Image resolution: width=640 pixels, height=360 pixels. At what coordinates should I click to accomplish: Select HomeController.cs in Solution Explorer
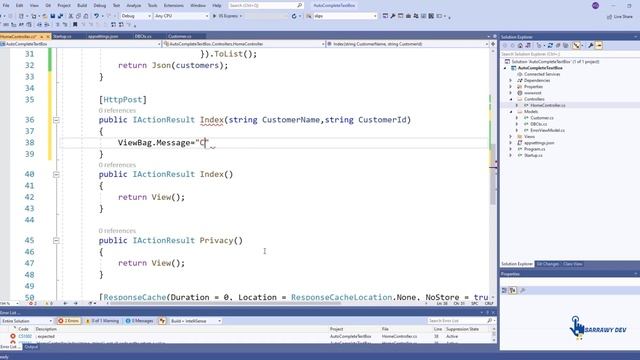pyautogui.click(x=548, y=105)
